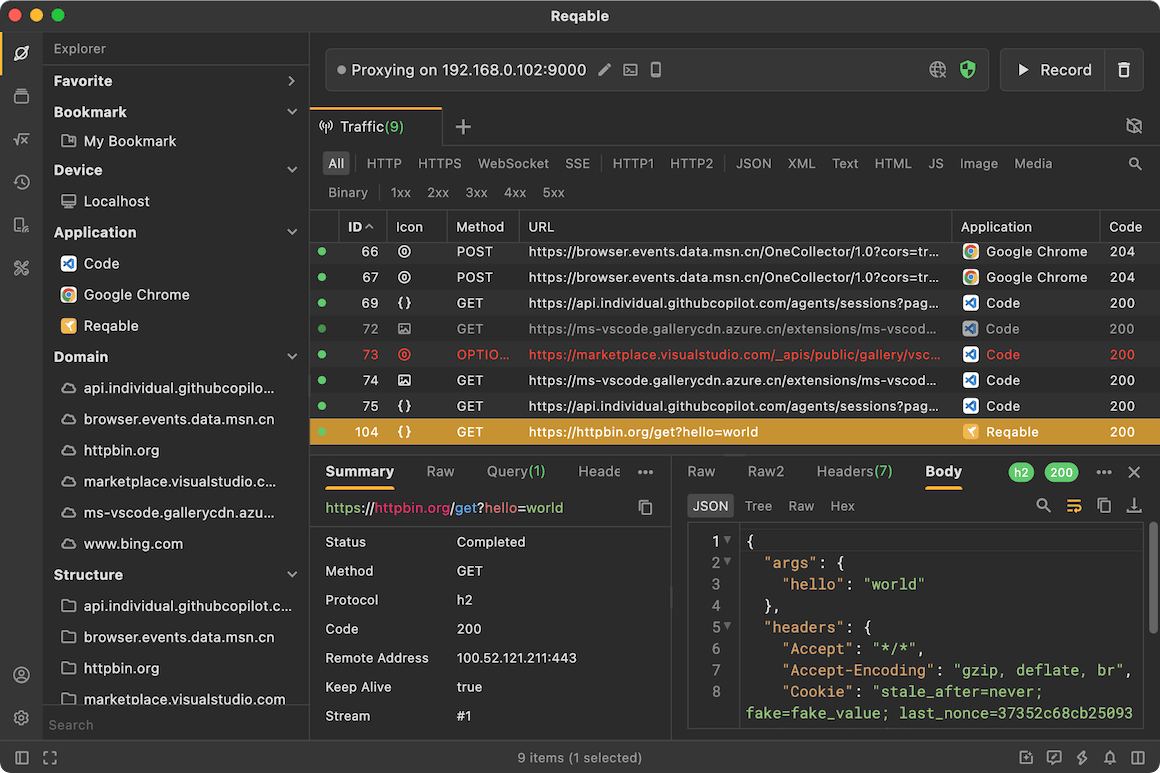Open the script function icon in the left rail
Image resolution: width=1160 pixels, height=773 pixels.
pos(21,139)
